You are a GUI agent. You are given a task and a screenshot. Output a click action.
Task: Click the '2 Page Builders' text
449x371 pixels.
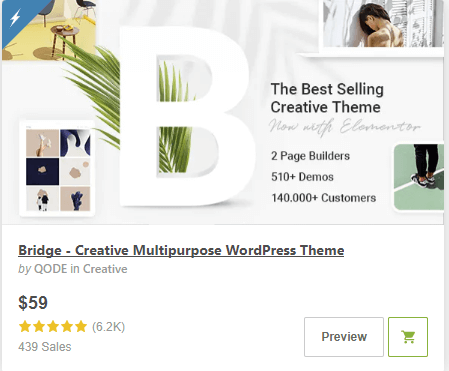click(310, 156)
